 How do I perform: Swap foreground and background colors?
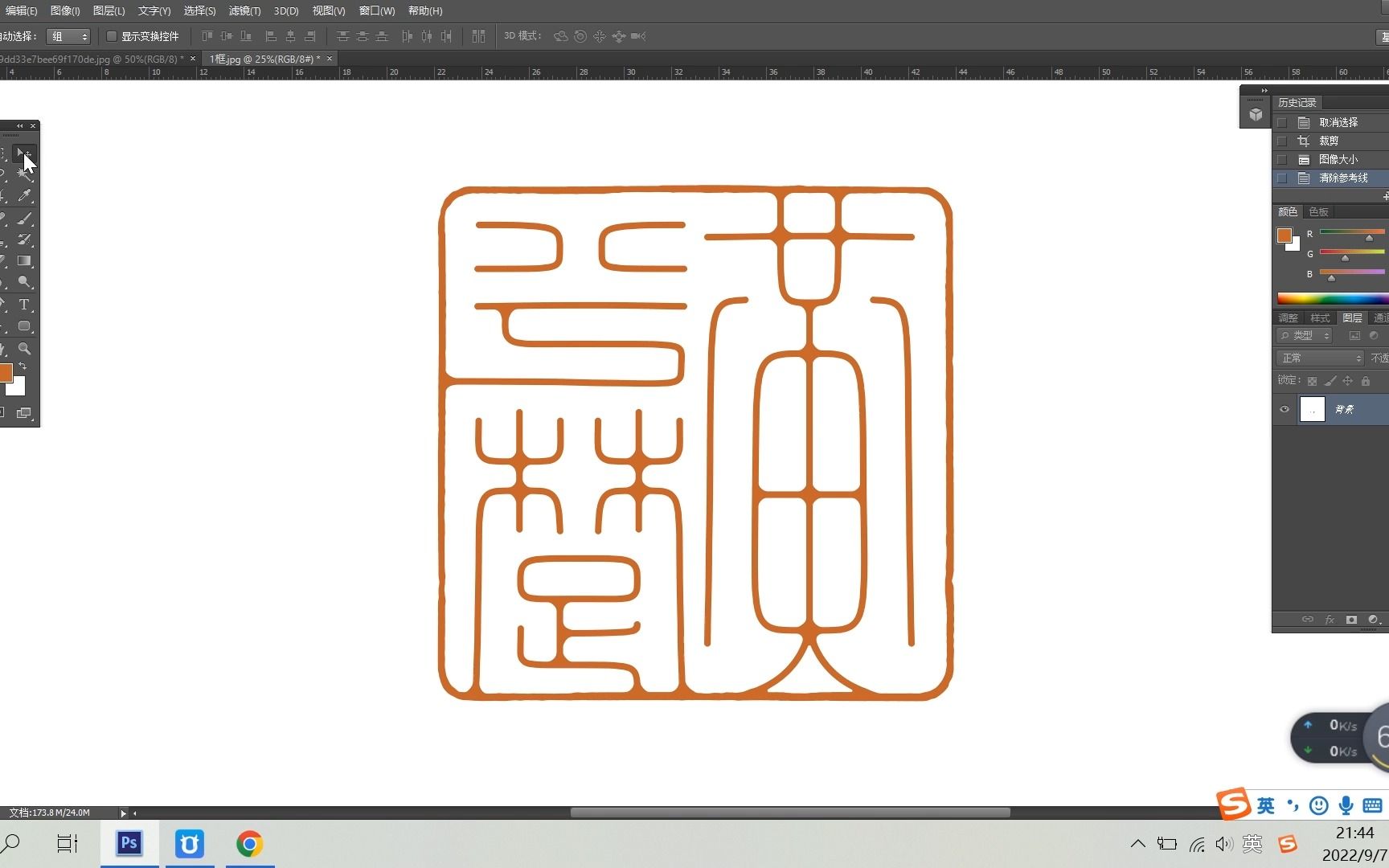(23, 366)
